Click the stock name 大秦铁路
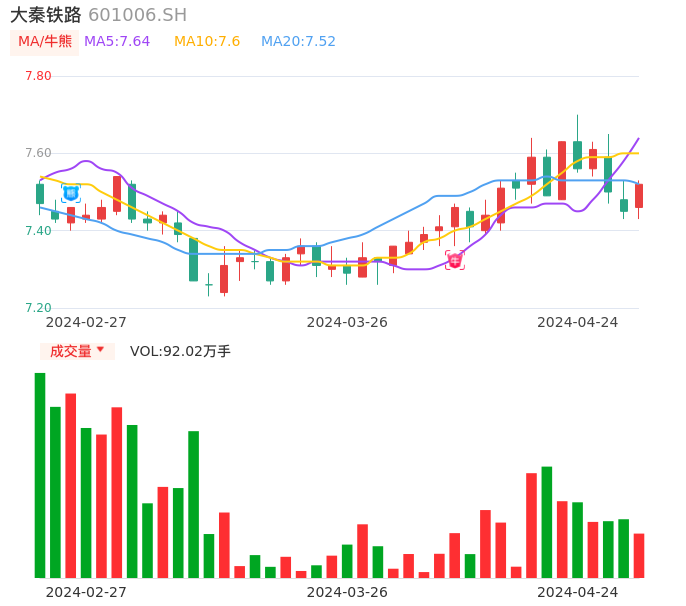686x606 pixels. click(46, 15)
